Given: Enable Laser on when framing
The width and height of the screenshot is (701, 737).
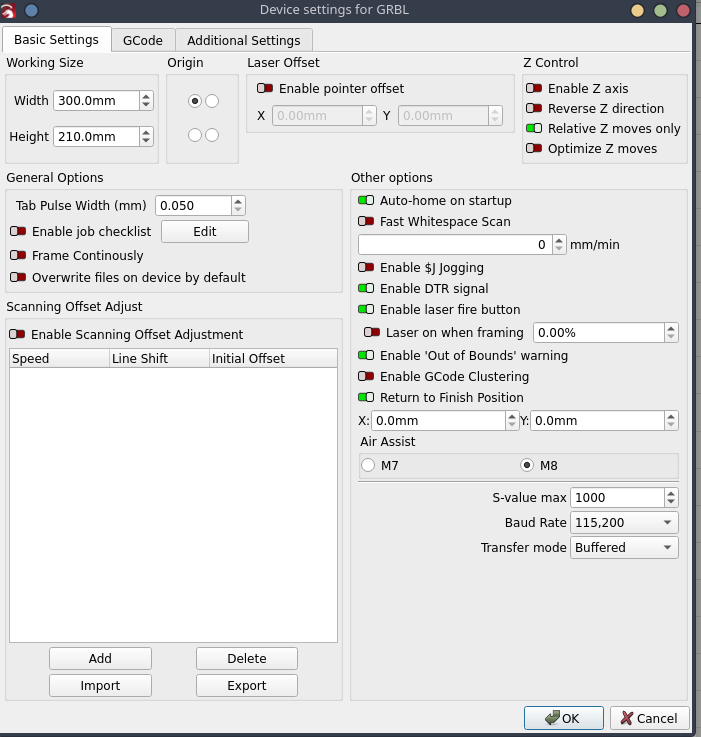Looking at the screenshot, I should click(x=372, y=332).
